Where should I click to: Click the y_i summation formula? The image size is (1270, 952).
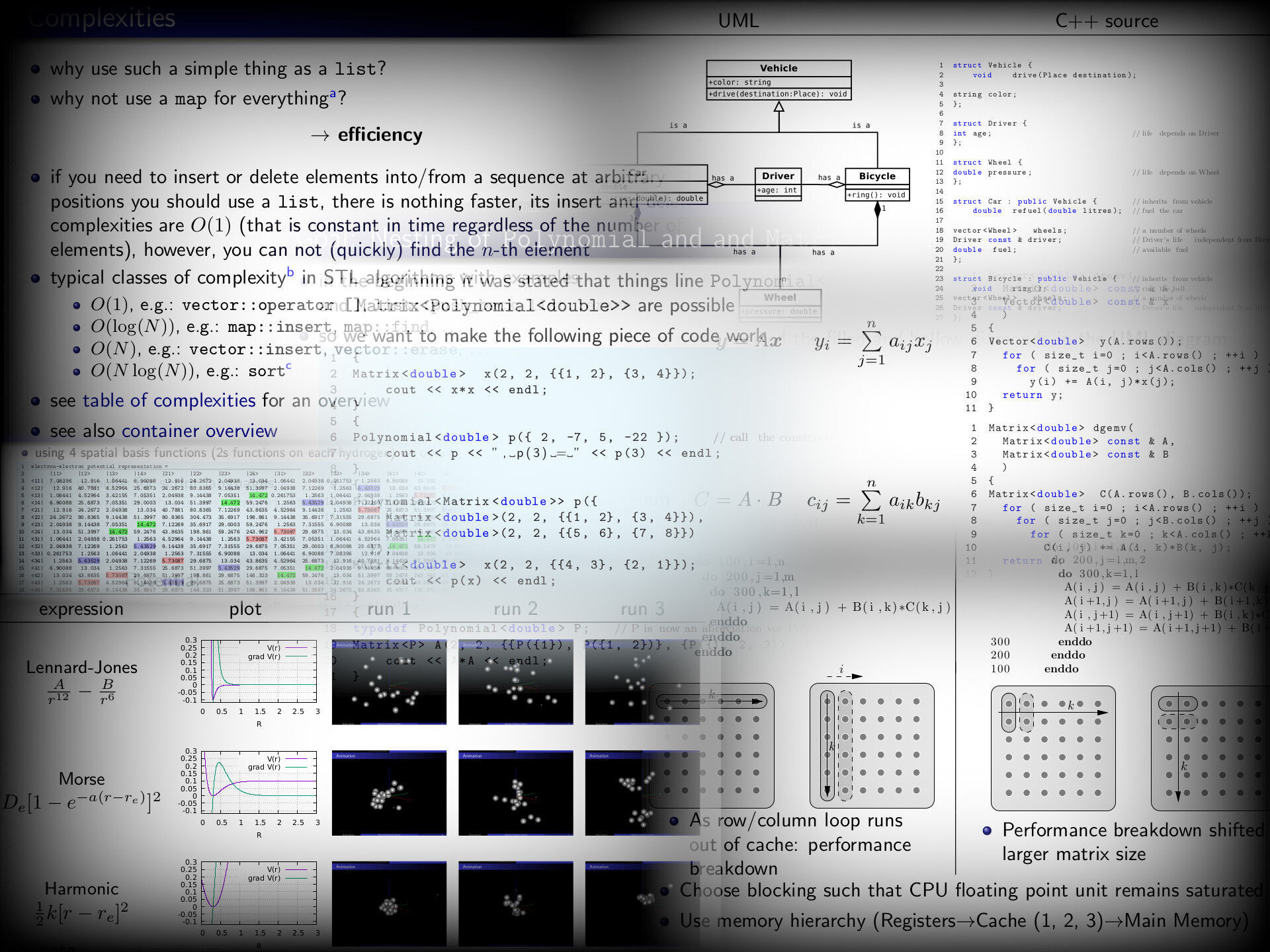tap(873, 343)
